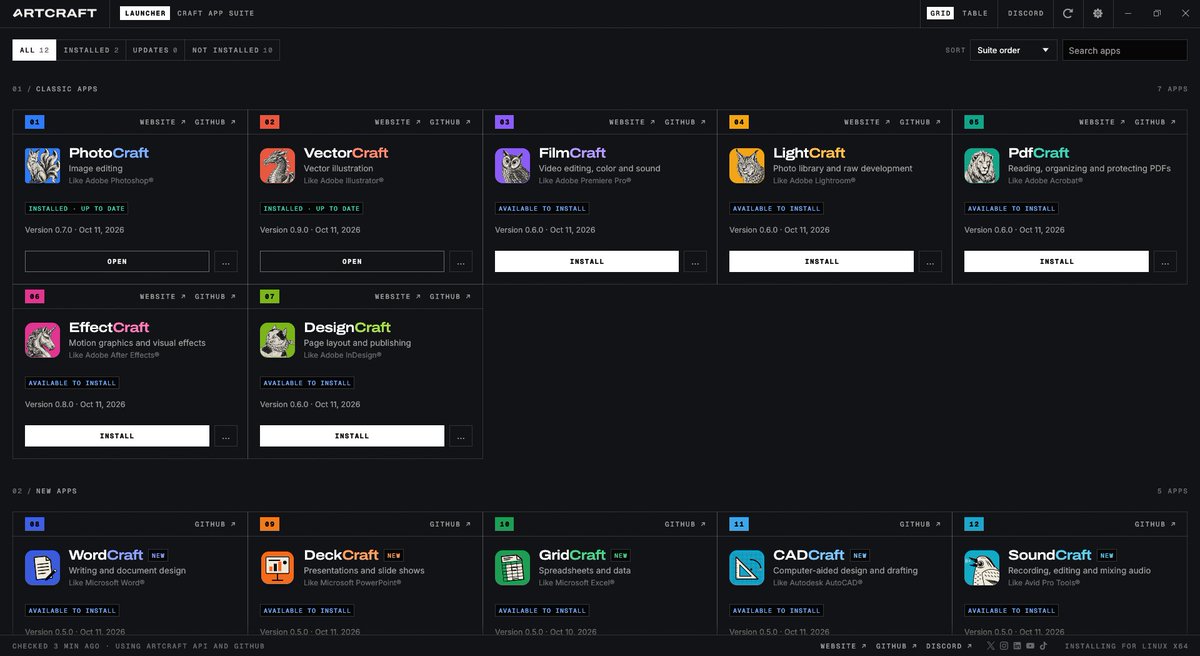Click the GridCraft NEW badge
Screen dimensions: 1200x656
(622, 555)
